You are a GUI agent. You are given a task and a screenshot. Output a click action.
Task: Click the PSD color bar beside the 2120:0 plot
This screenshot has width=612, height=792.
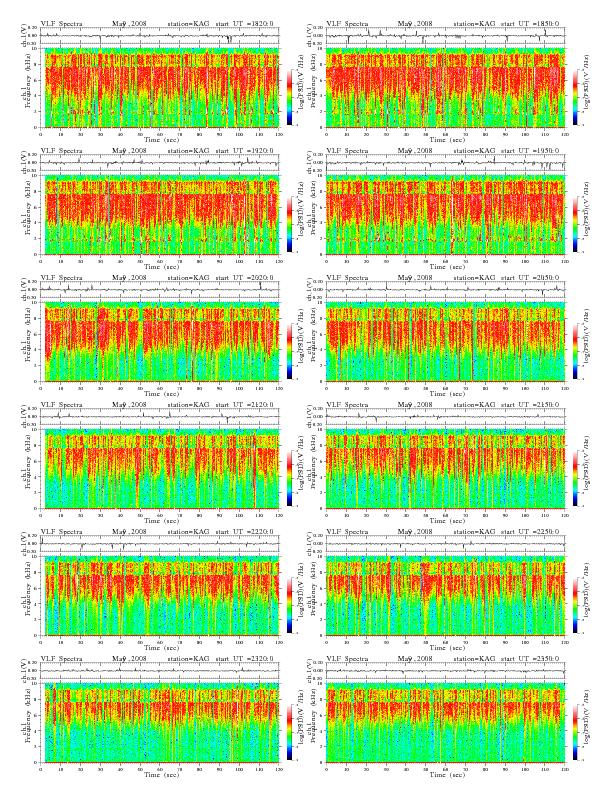pyautogui.click(x=289, y=478)
